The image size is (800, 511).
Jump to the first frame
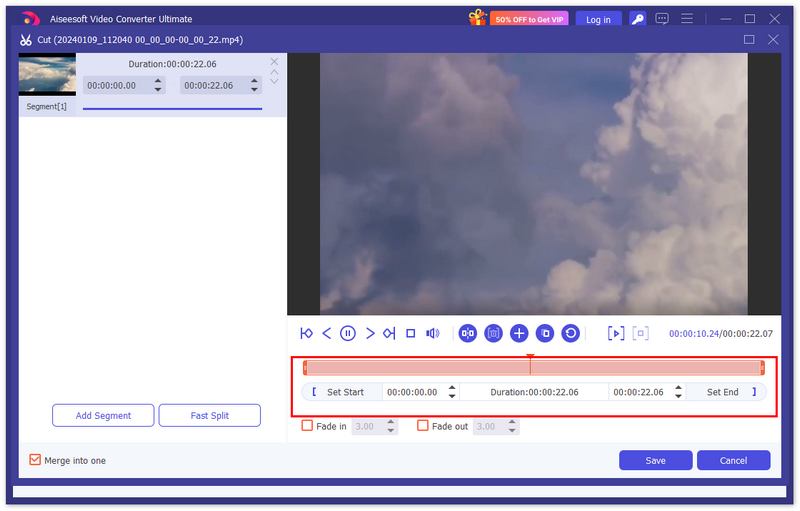click(306, 334)
